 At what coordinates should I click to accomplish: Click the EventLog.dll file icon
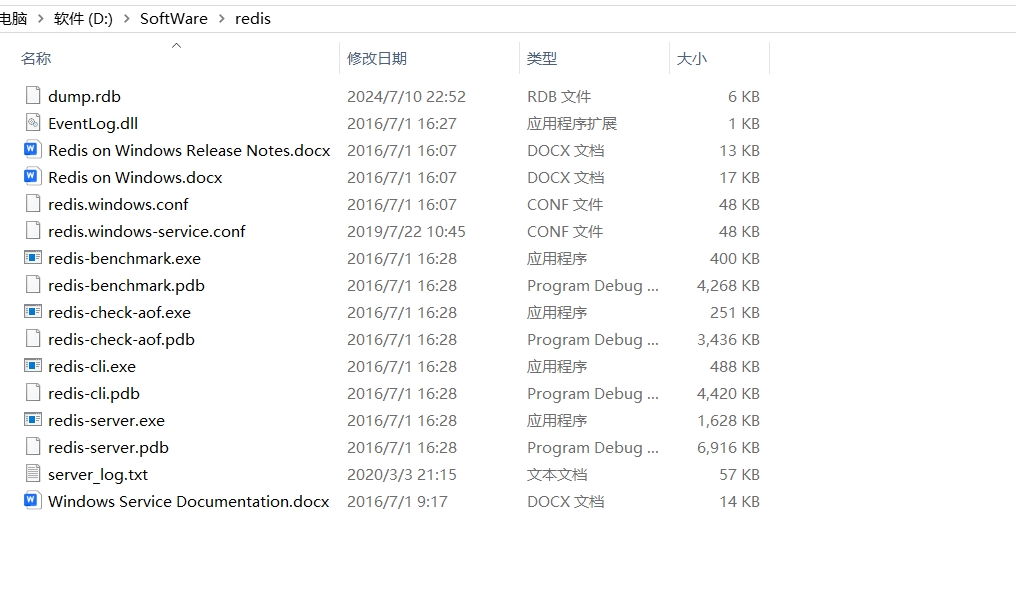point(33,122)
